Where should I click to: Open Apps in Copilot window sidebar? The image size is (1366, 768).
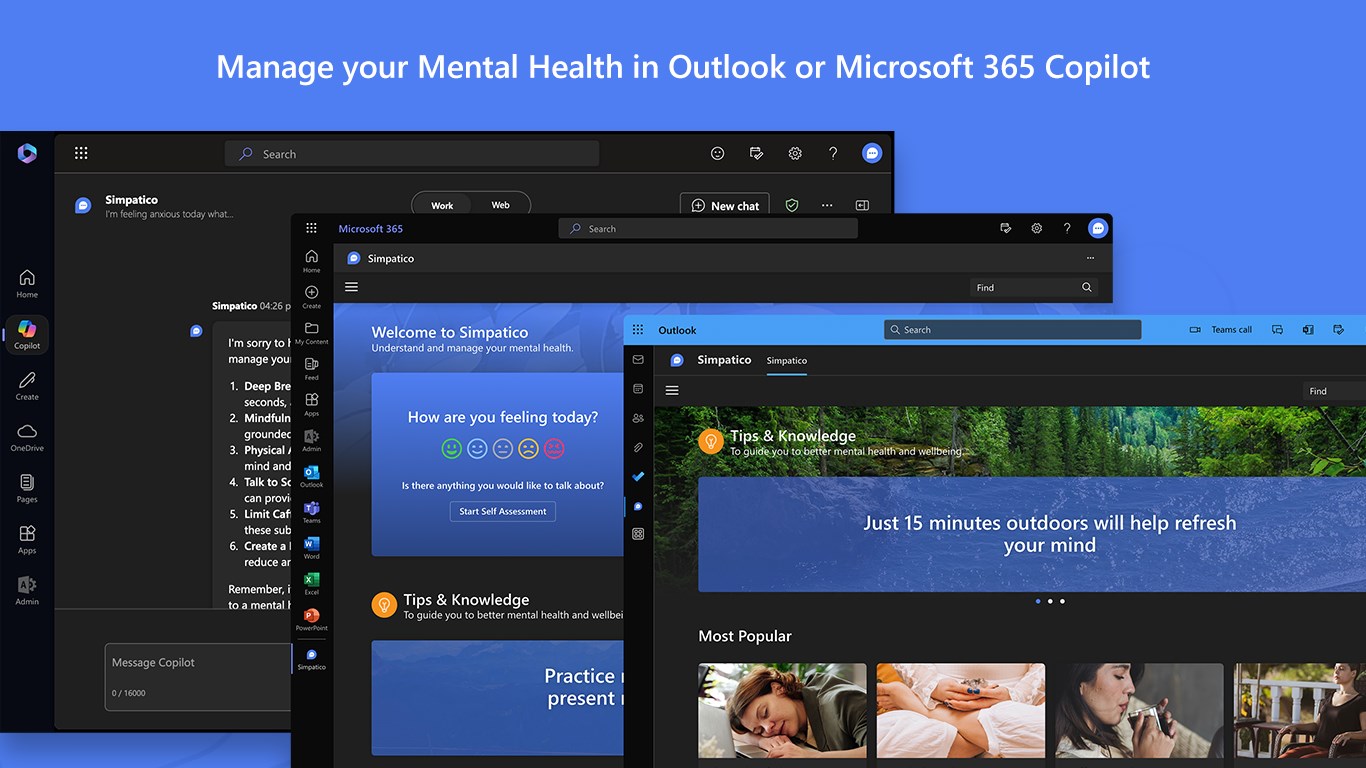click(x=27, y=539)
